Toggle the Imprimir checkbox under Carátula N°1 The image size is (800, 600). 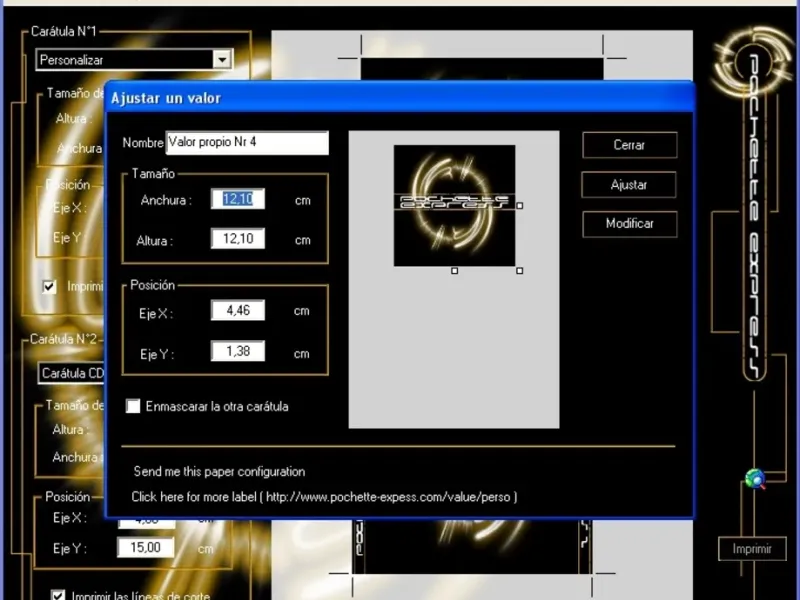coord(49,287)
